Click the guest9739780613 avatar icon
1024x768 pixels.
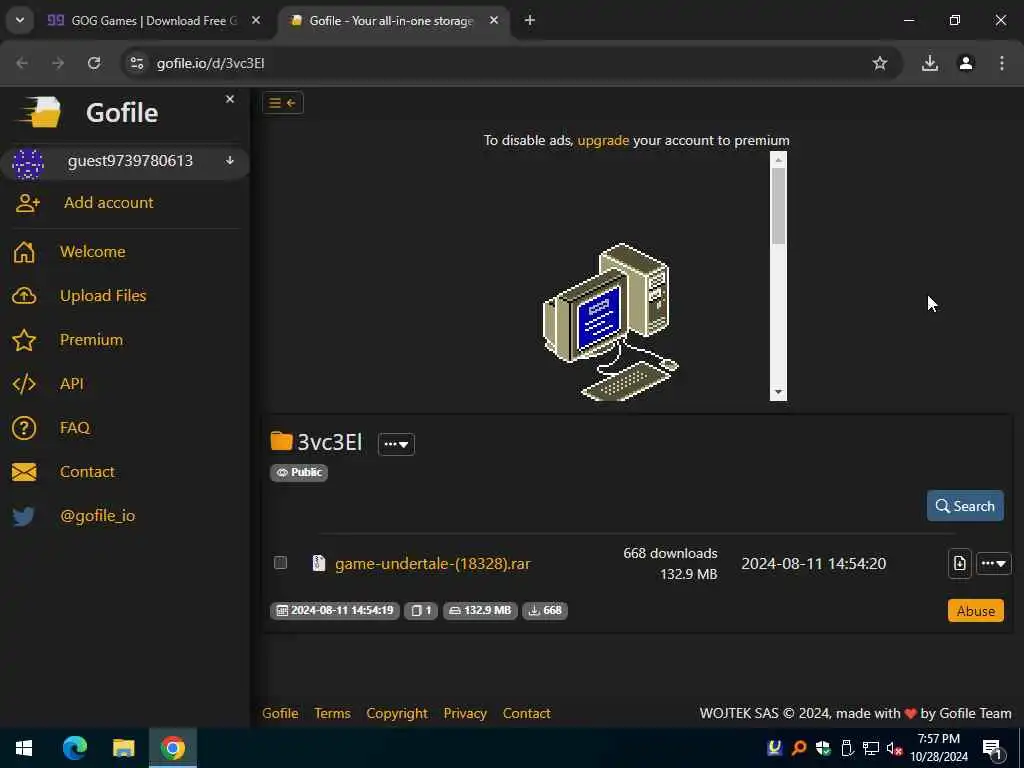pyautogui.click(x=27, y=163)
